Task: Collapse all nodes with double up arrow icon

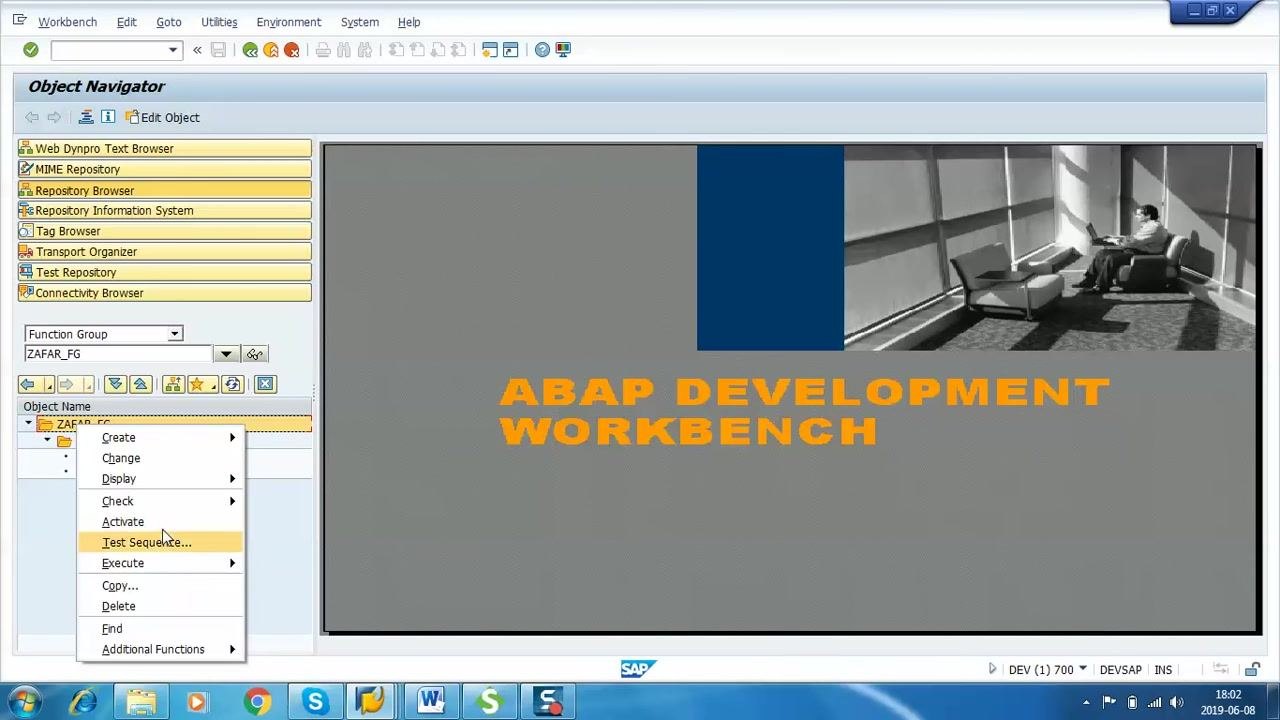Action: tap(140, 385)
